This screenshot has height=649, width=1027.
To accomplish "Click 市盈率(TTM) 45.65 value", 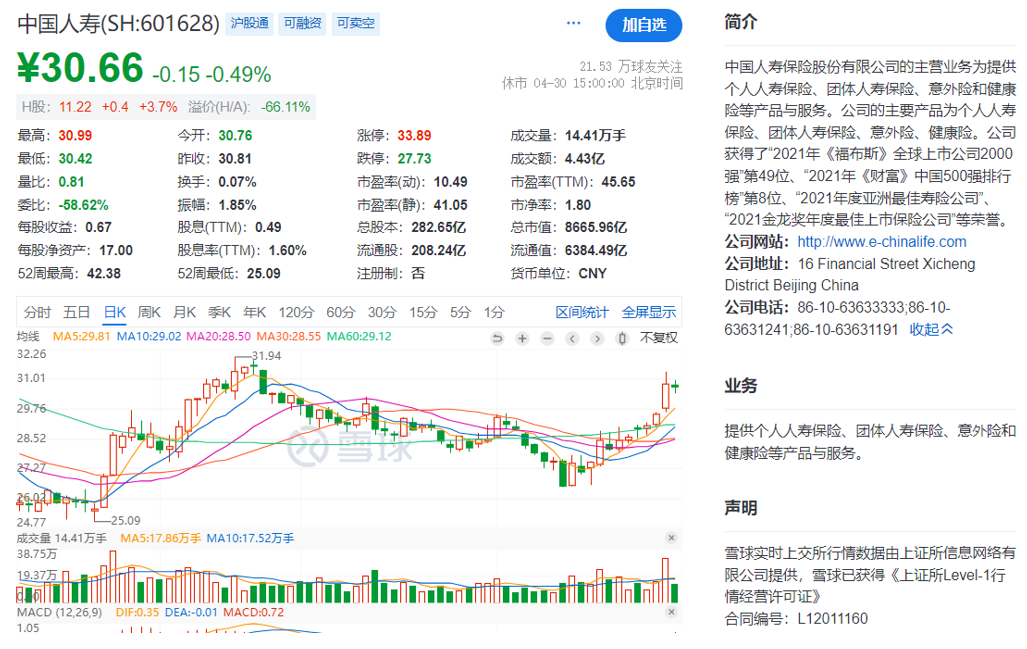I will (x=618, y=182).
